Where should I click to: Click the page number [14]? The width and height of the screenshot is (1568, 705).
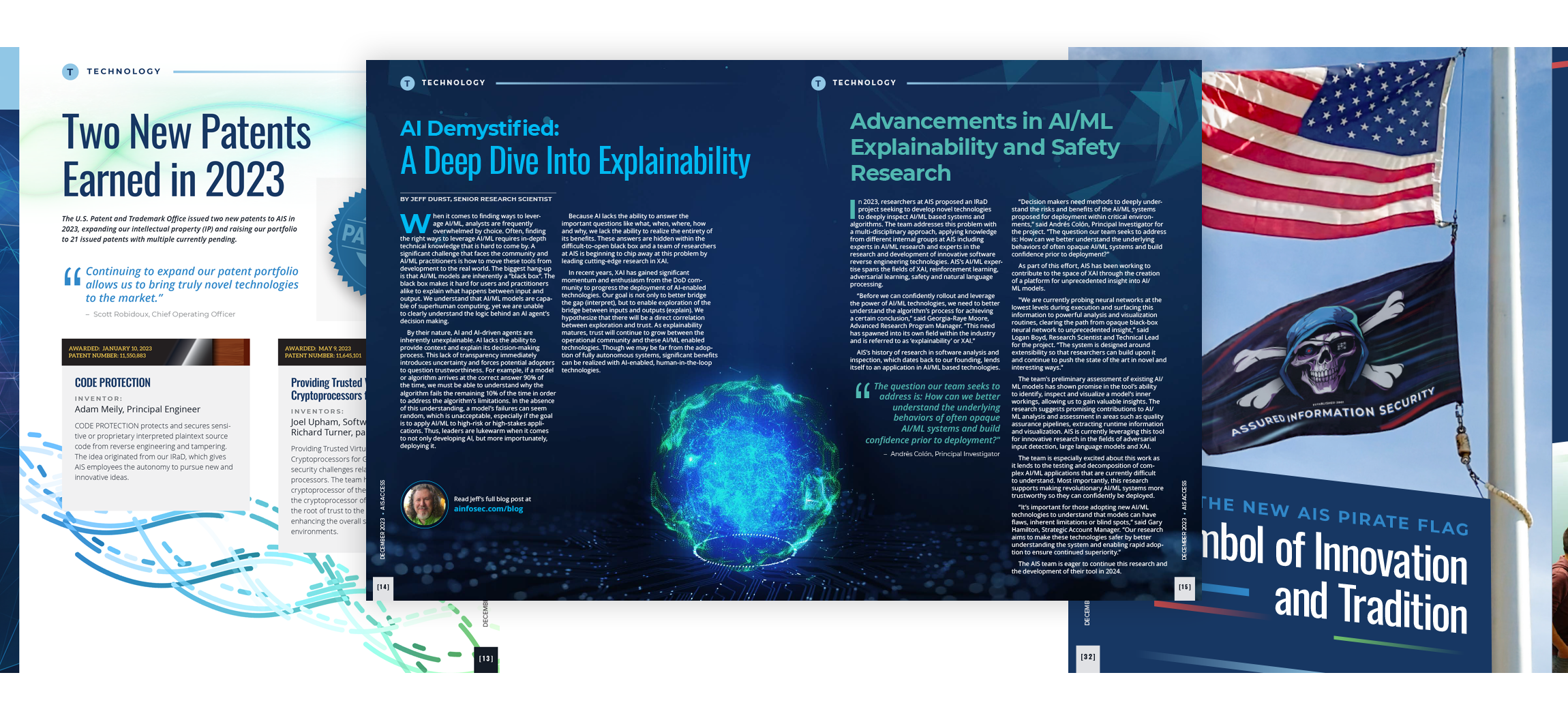click(x=384, y=587)
